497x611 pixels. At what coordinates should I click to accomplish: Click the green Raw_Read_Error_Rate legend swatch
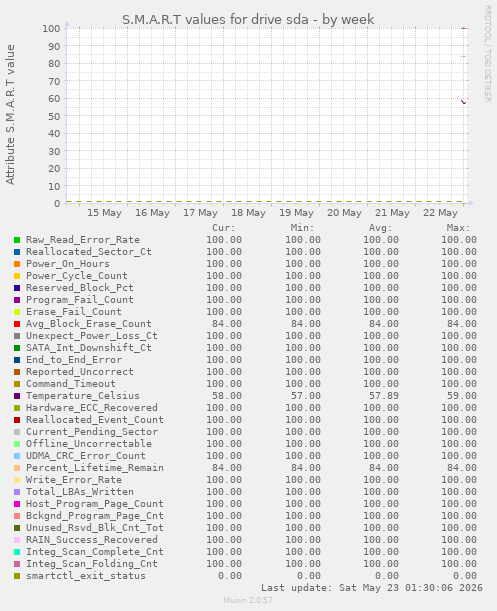click(17, 240)
